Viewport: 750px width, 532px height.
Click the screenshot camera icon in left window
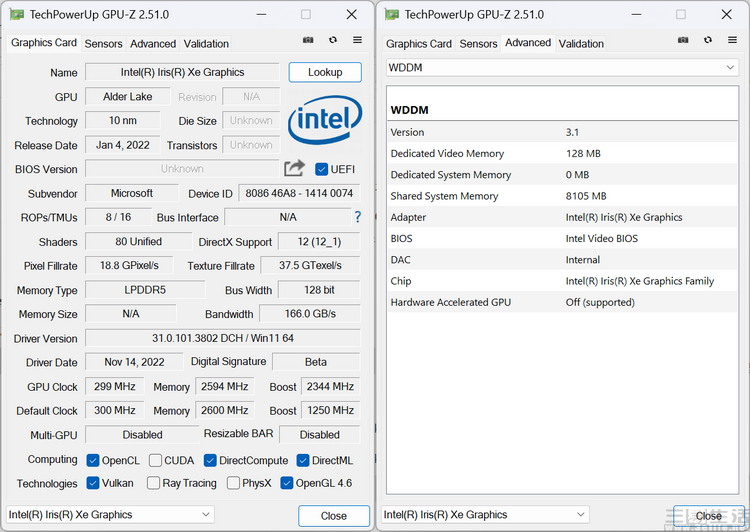(308, 40)
